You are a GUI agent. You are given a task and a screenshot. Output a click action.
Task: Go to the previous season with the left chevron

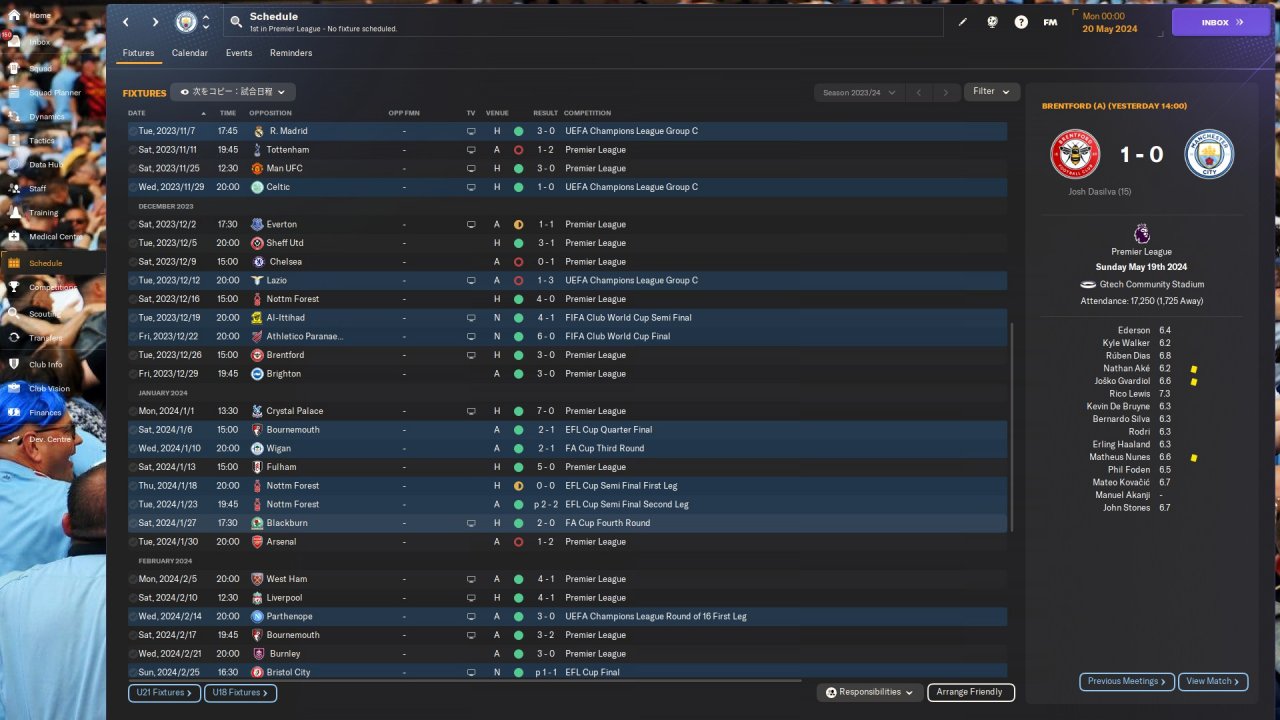coord(919,92)
